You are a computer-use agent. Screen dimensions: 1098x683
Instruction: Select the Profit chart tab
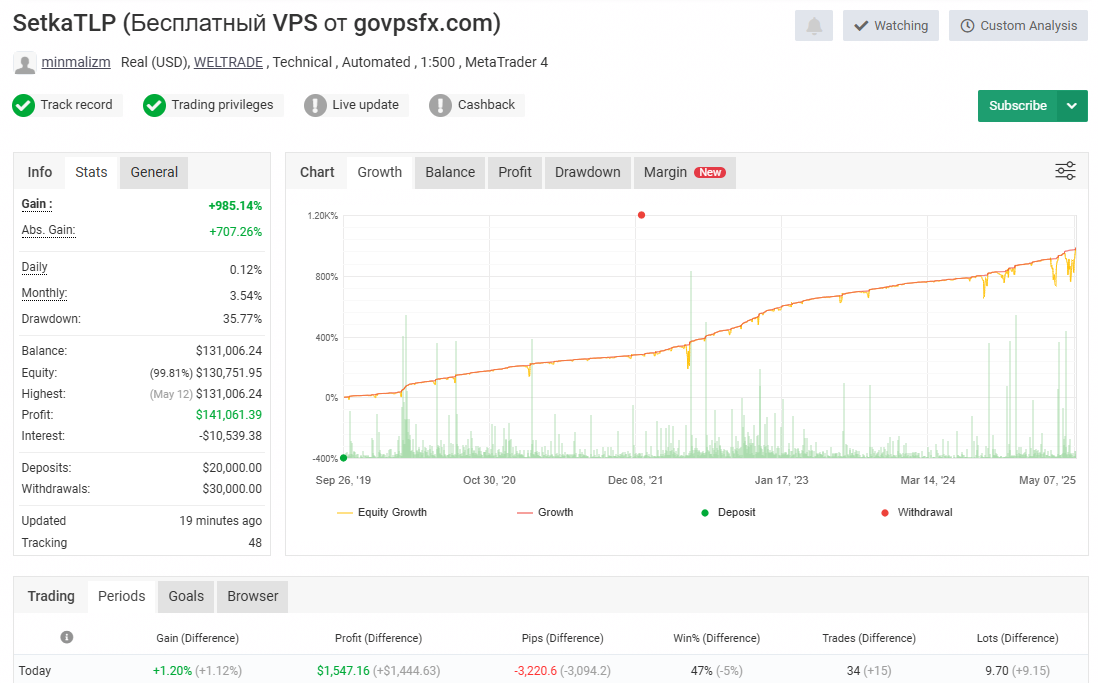pyautogui.click(x=515, y=172)
